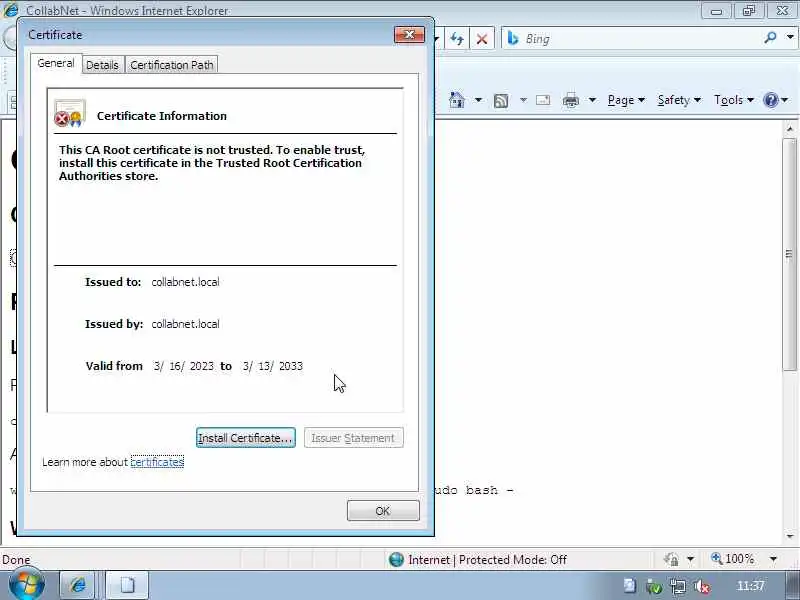Click the security lock icon in status bar
The width and height of the screenshot is (800, 600).
[x=671, y=560]
